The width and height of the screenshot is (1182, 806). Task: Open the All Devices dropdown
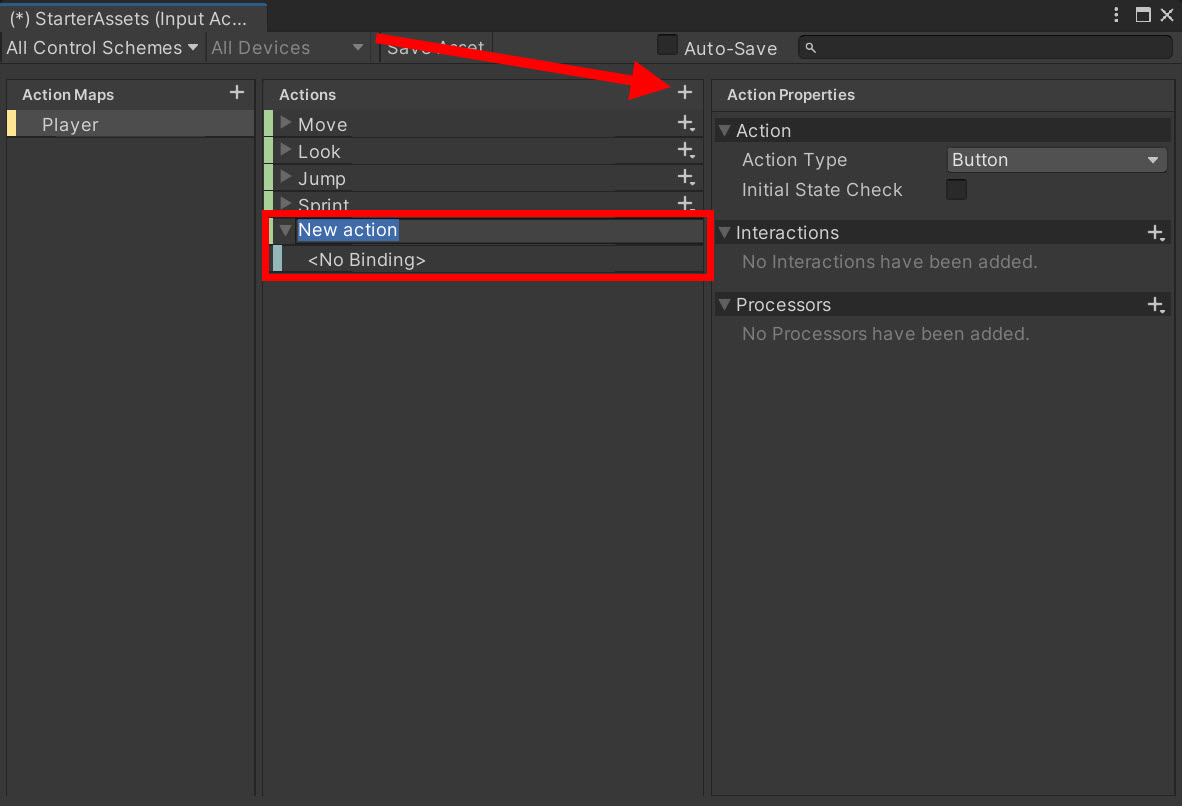click(287, 48)
